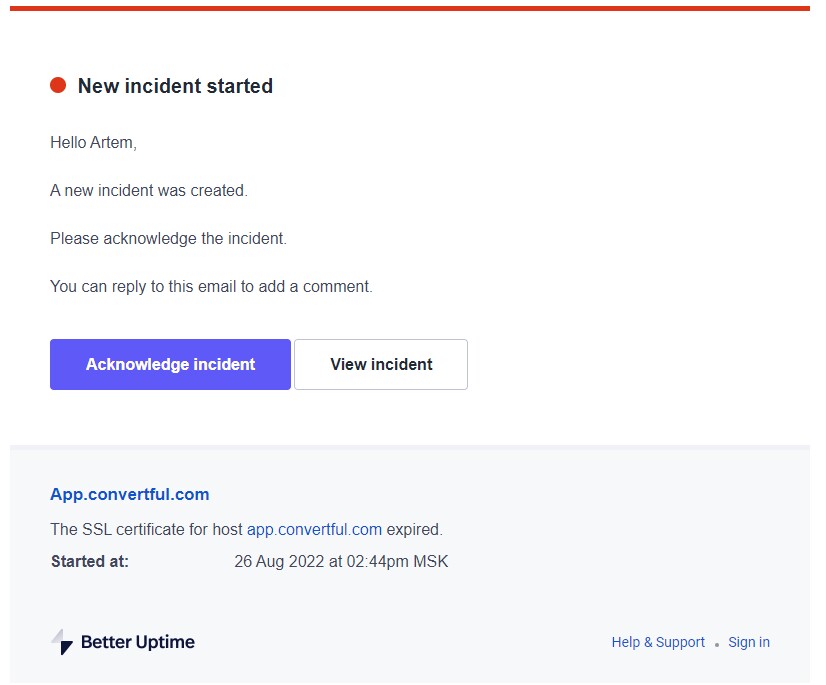Click the red dot beside New incident started
826x685 pixels.
click(58, 85)
